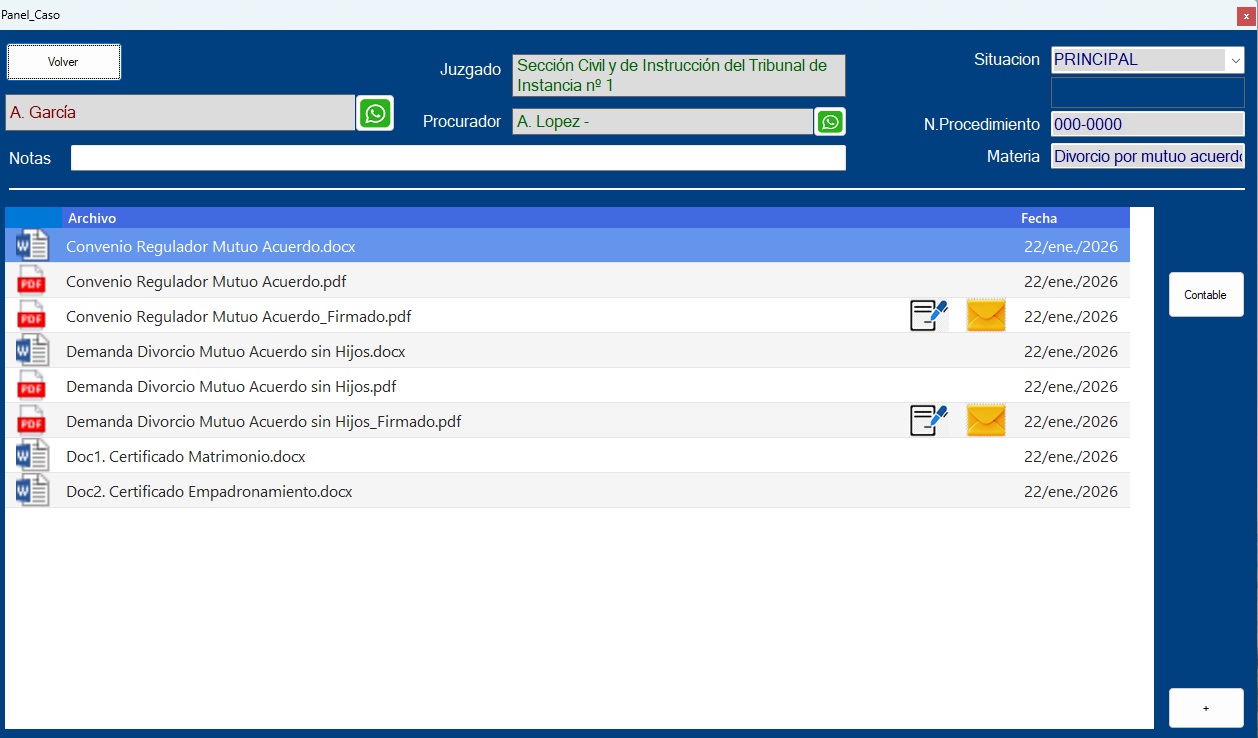Image resolution: width=1258 pixels, height=738 pixels.
Task: Click the plus button to add file
Action: point(1205,708)
